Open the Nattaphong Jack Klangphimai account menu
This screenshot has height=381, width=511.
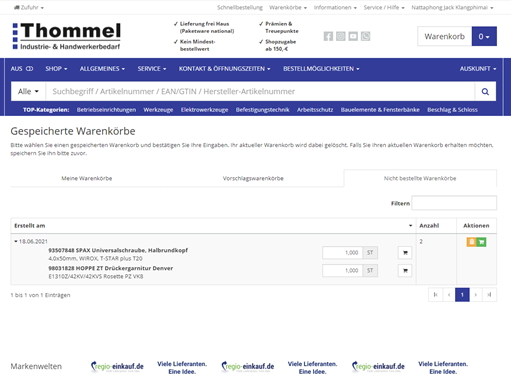pos(452,7)
